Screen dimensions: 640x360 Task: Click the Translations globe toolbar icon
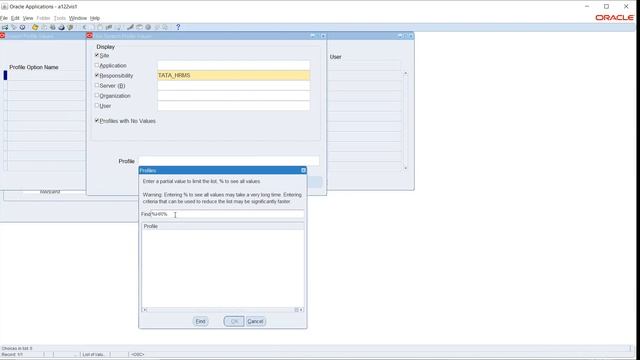point(148,27)
